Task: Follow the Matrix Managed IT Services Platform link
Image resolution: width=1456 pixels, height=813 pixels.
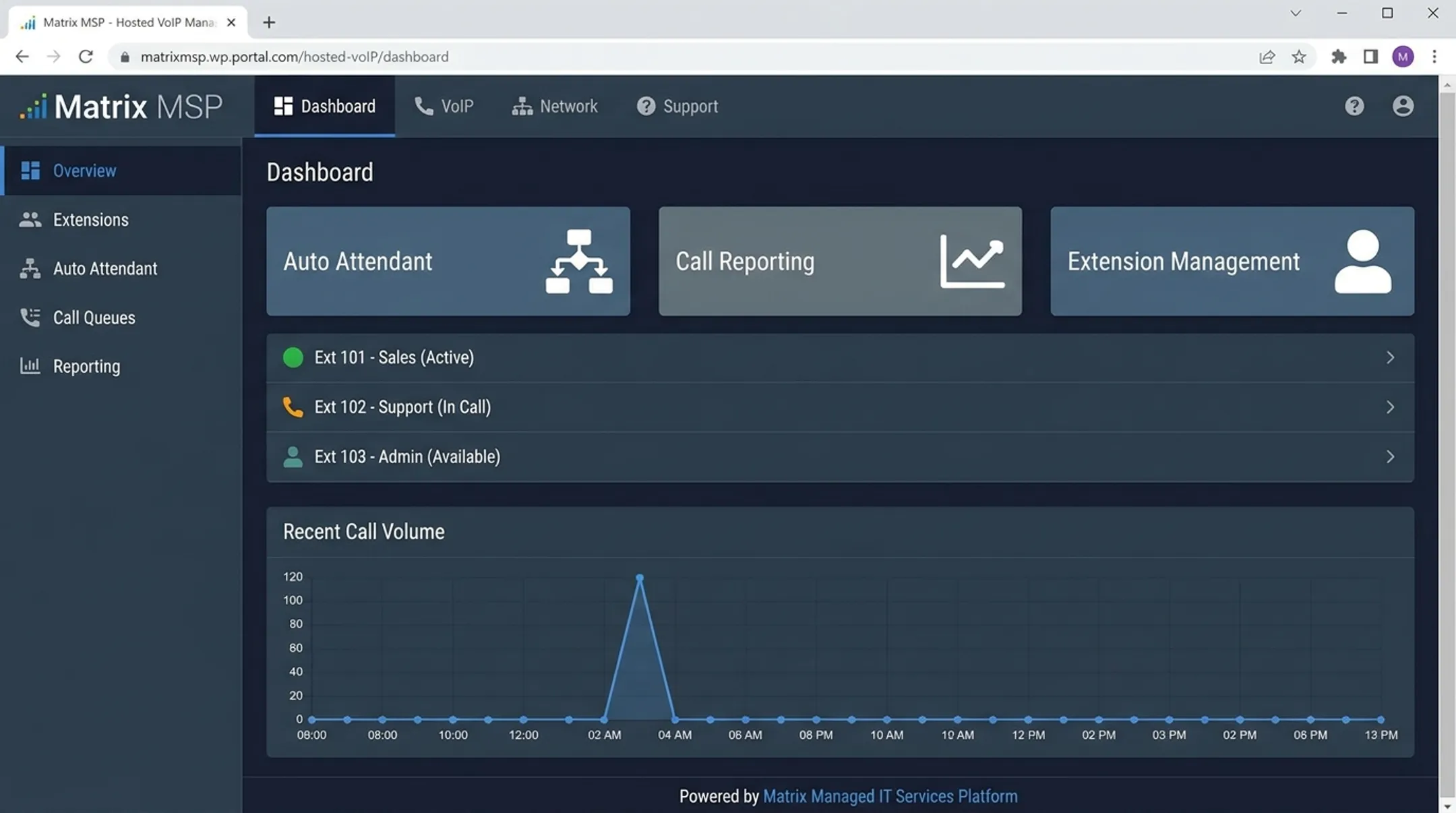Action: pyautogui.click(x=890, y=796)
